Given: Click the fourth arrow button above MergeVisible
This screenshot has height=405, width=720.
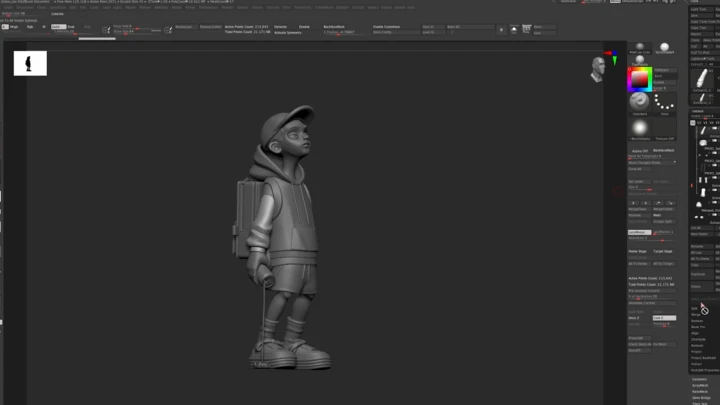Looking at the screenshot, I should [670, 203].
